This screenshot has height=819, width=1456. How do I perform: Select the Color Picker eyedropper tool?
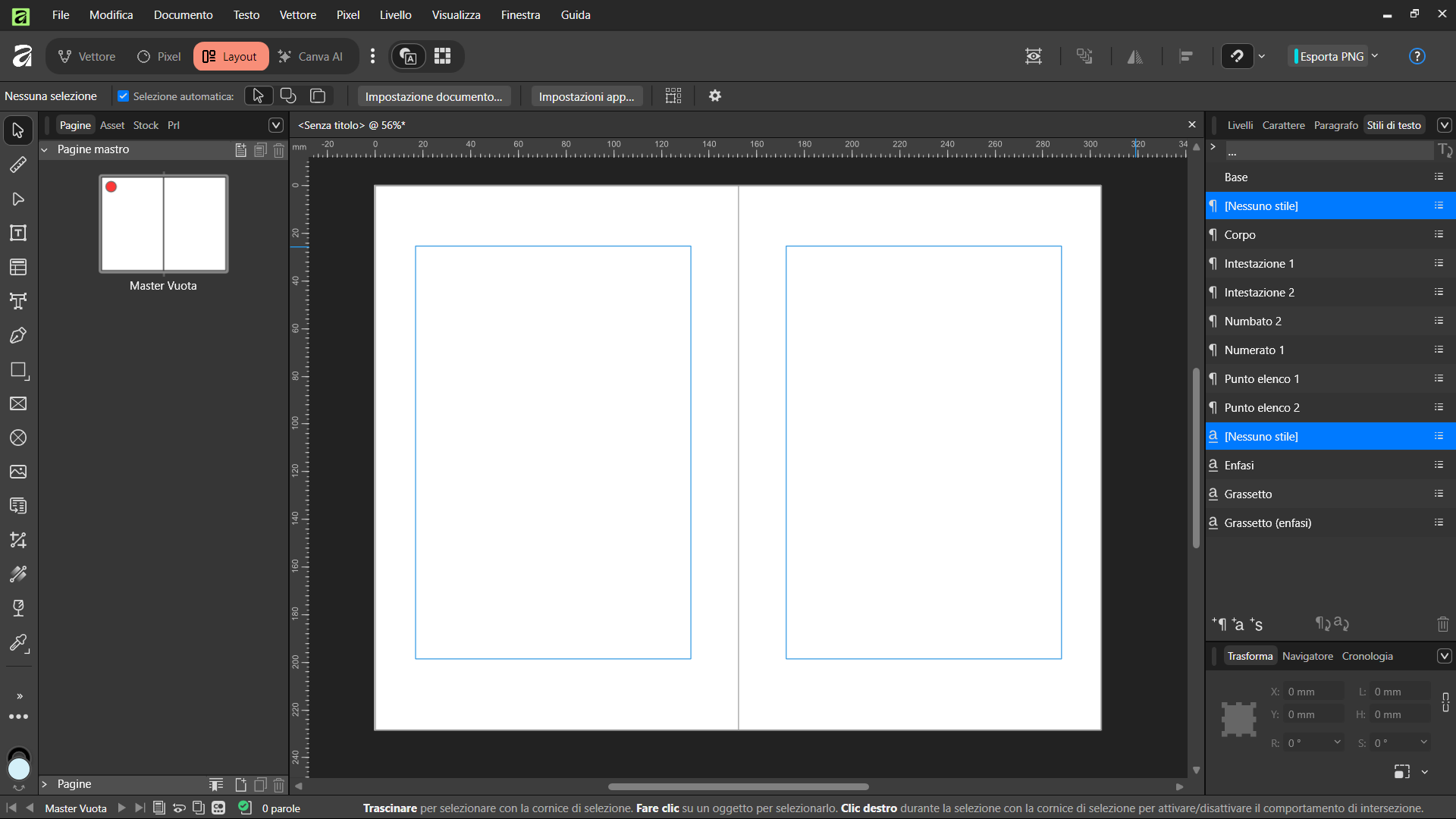[x=18, y=643]
